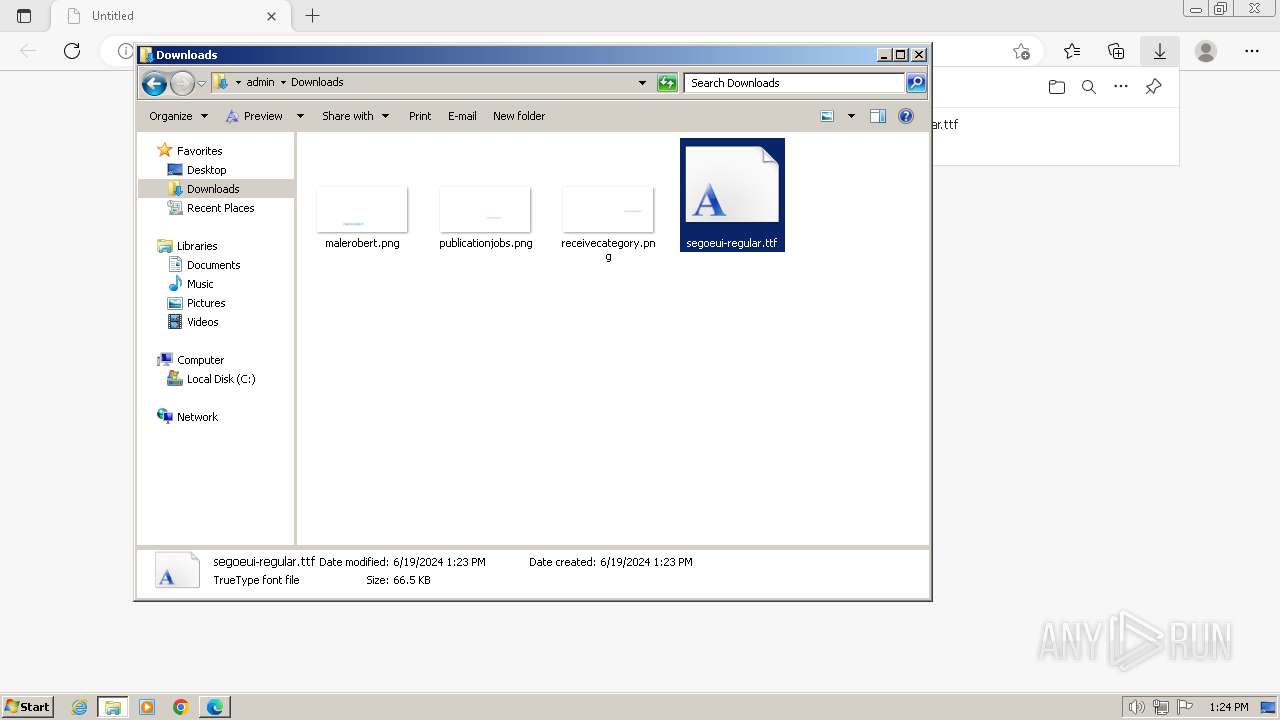The image size is (1280, 720).
Task: Focus the Search Downloads field
Action: click(795, 83)
